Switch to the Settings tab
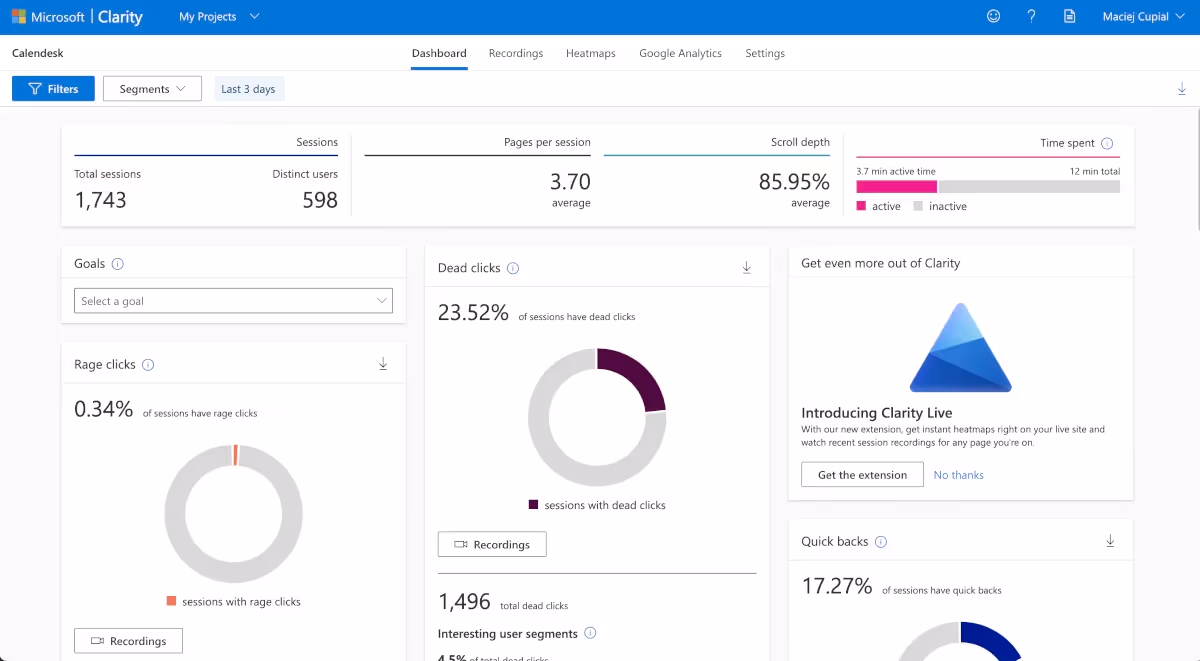 765,53
